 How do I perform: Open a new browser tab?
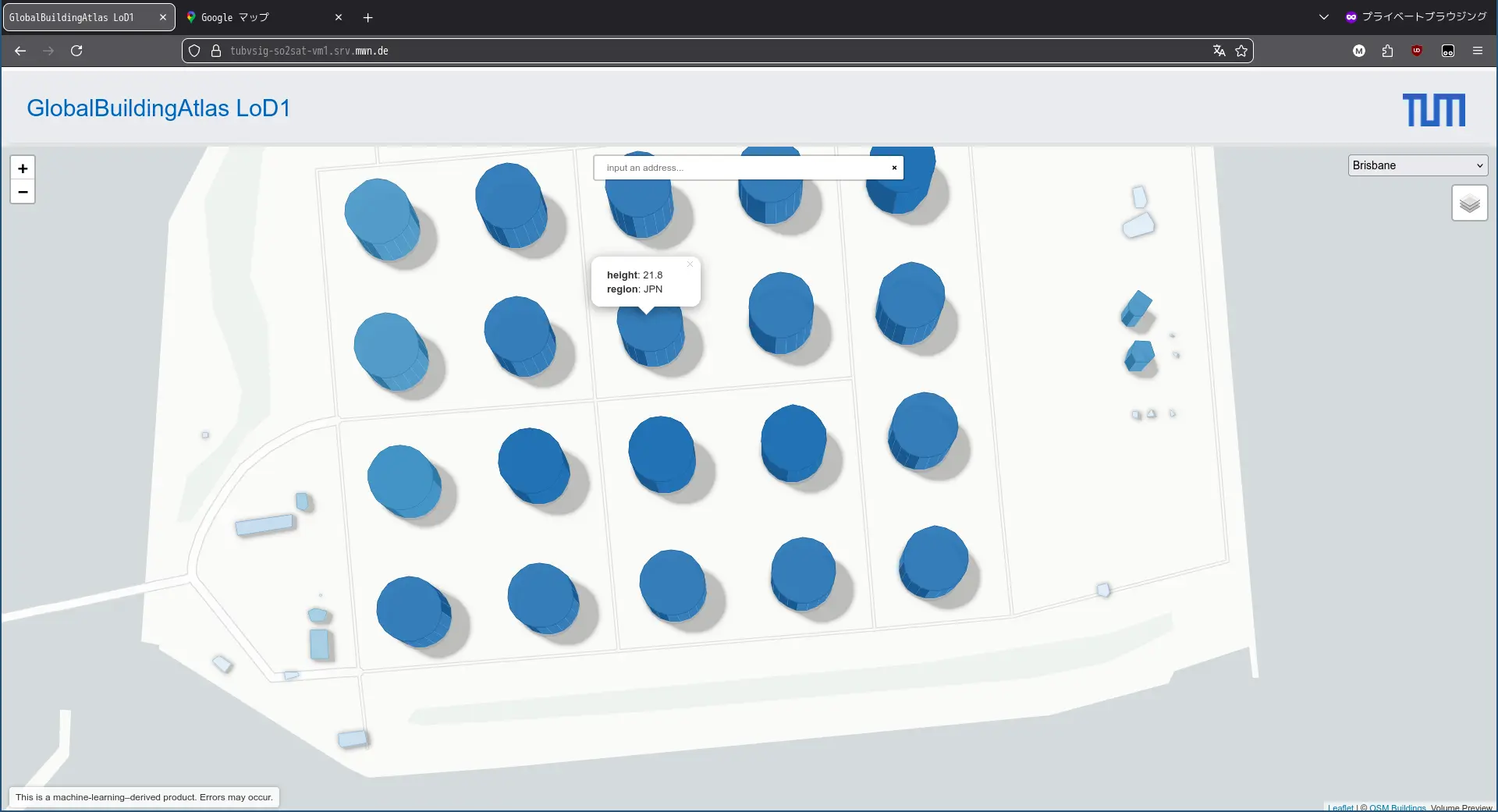click(x=368, y=17)
